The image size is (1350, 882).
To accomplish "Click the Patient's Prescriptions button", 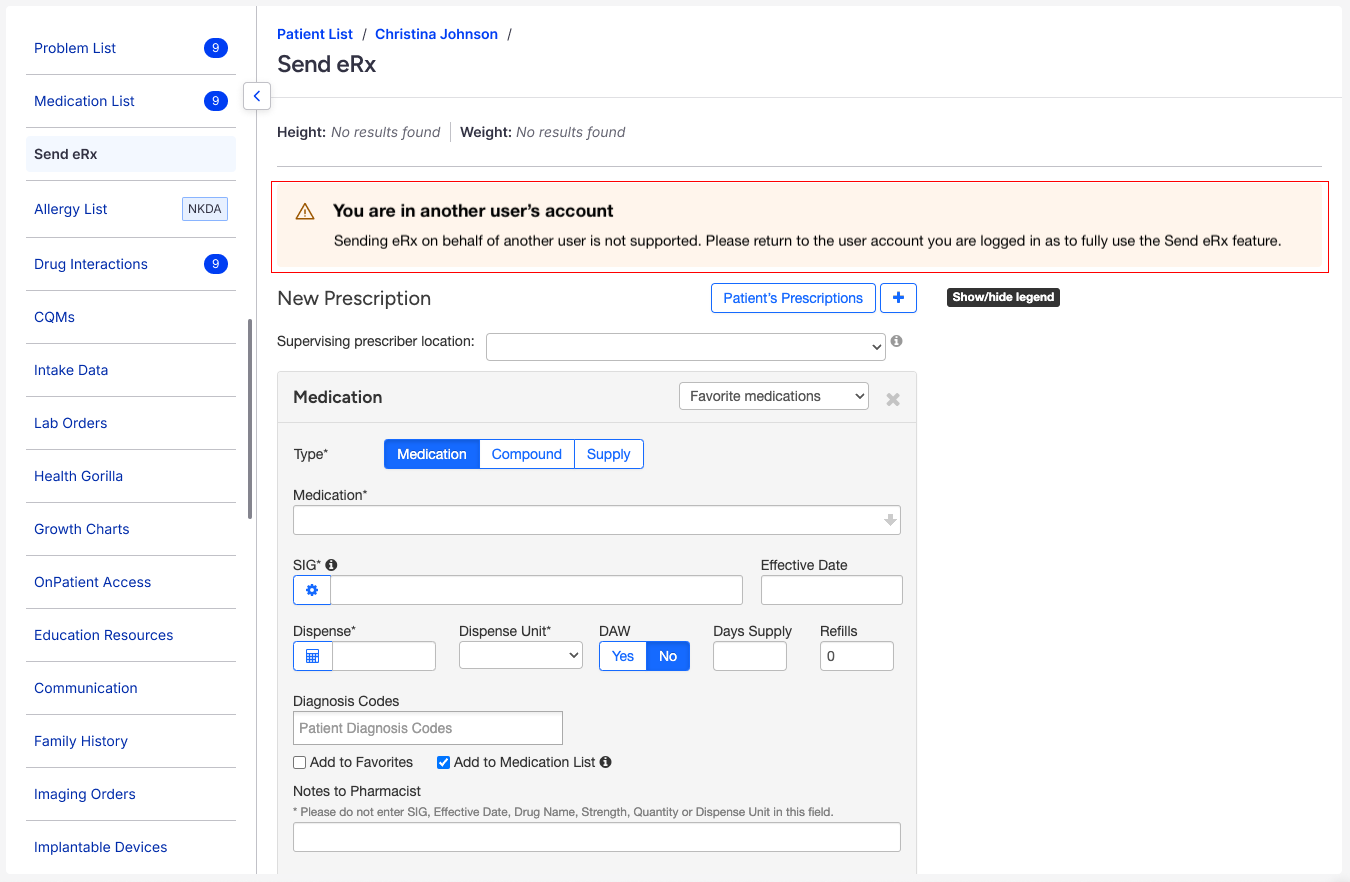I will tap(793, 298).
